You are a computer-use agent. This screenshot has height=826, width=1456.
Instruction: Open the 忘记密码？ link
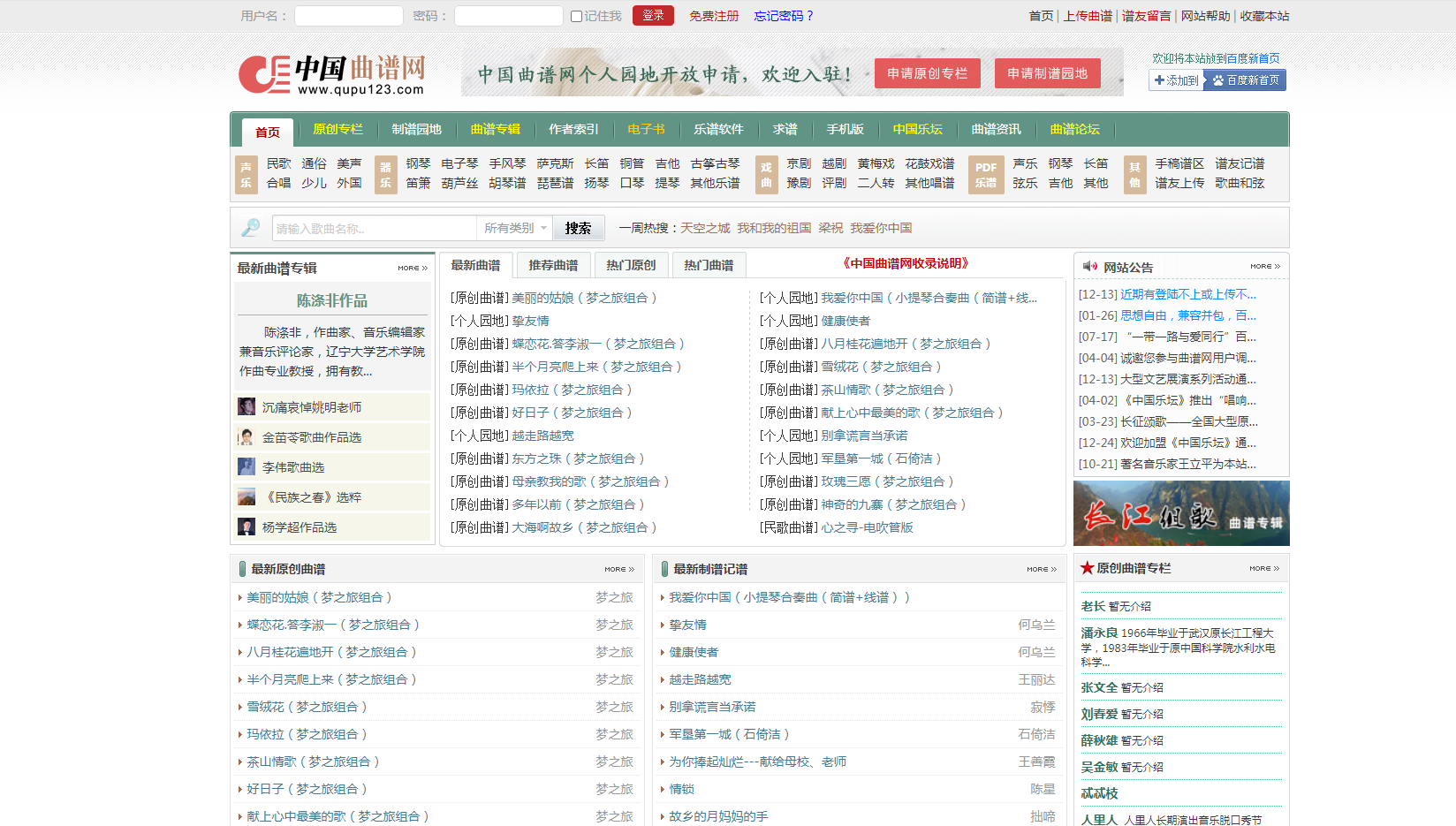click(784, 16)
